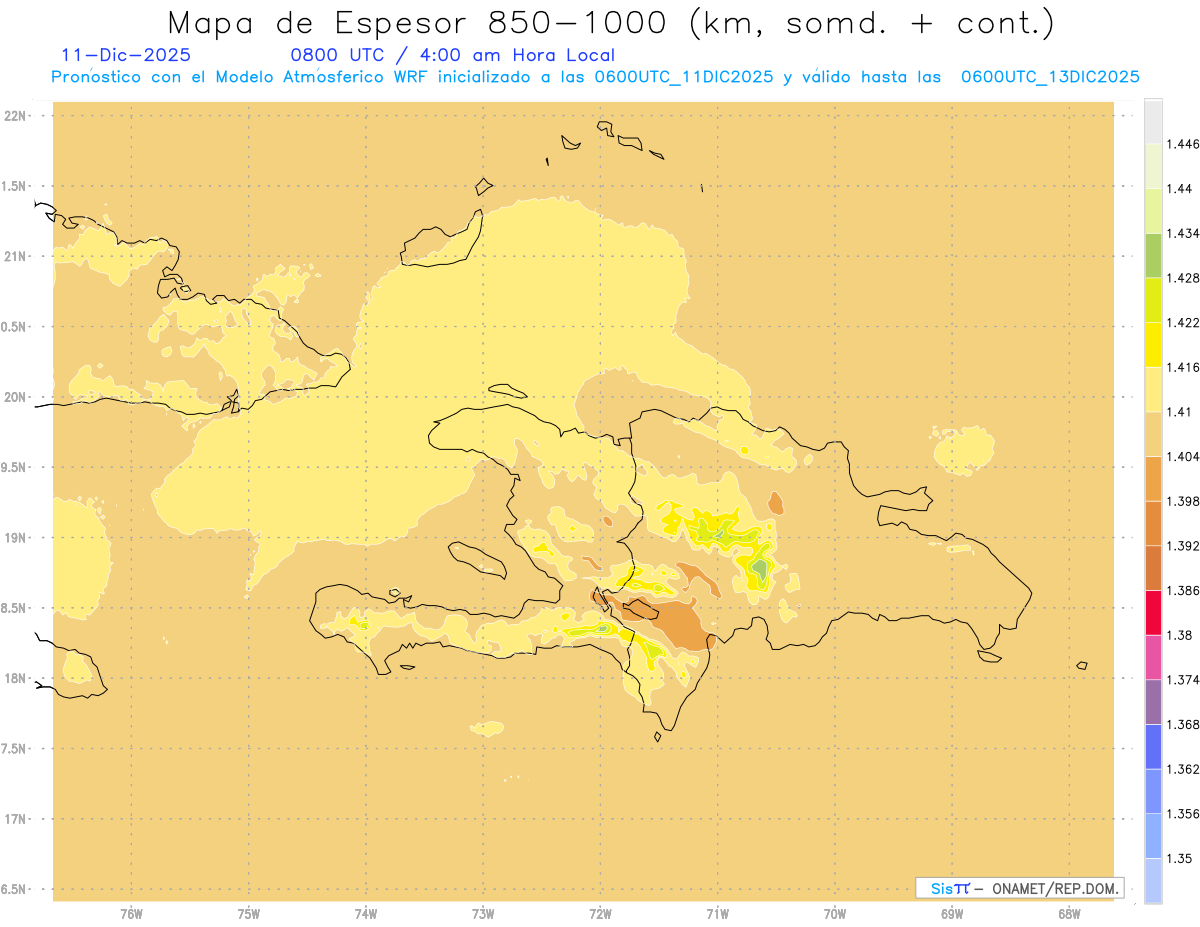
Task: Click the legend value '1.35'
Action: (1180, 858)
